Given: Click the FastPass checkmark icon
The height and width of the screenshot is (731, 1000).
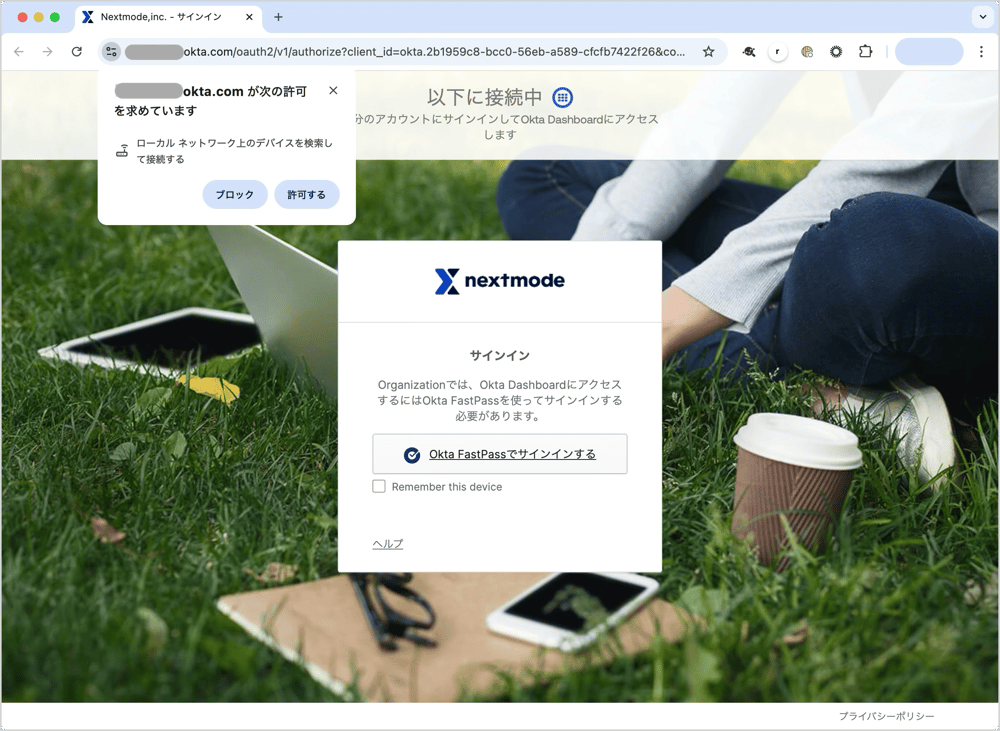Looking at the screenshot, I should [x=412, y=455].
